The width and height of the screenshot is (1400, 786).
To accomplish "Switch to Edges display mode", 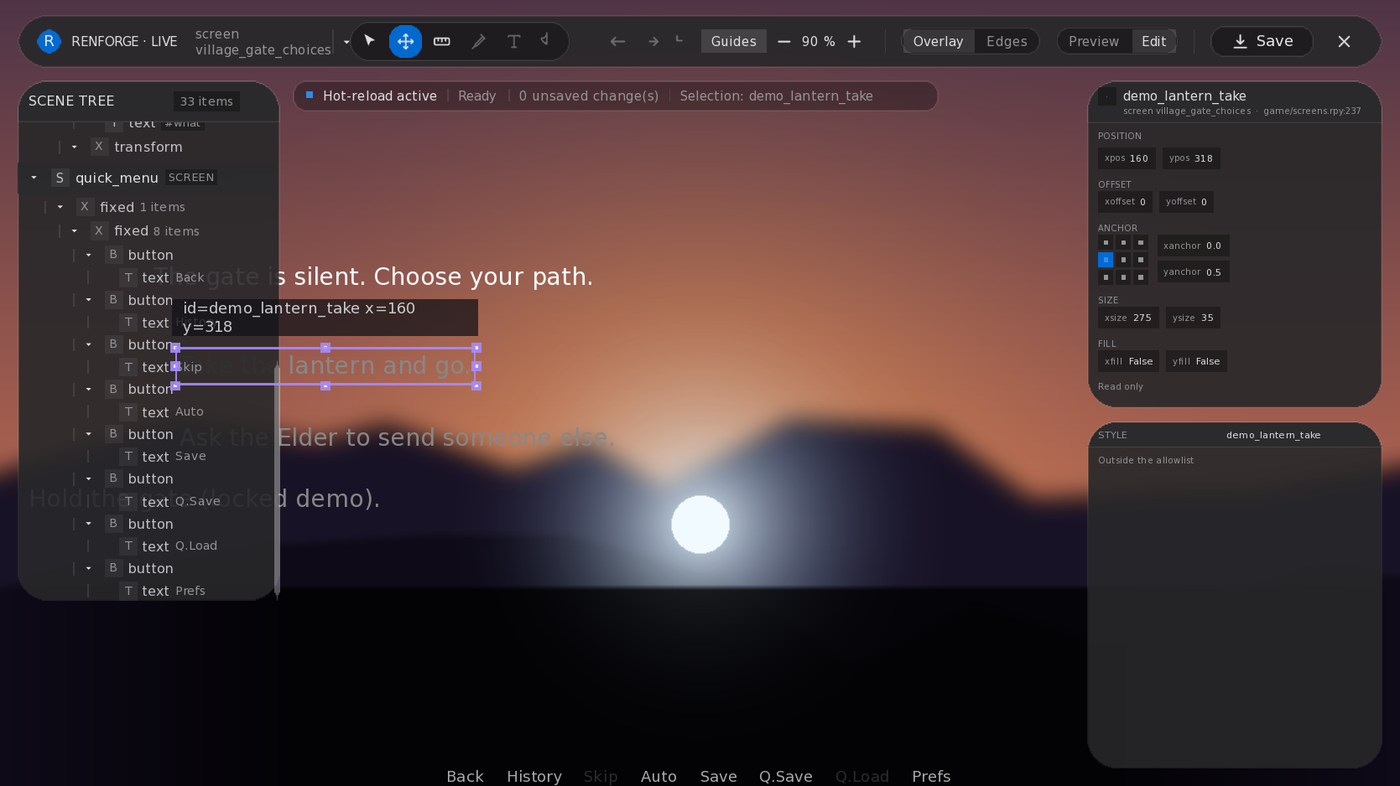I will point(1006,41).
